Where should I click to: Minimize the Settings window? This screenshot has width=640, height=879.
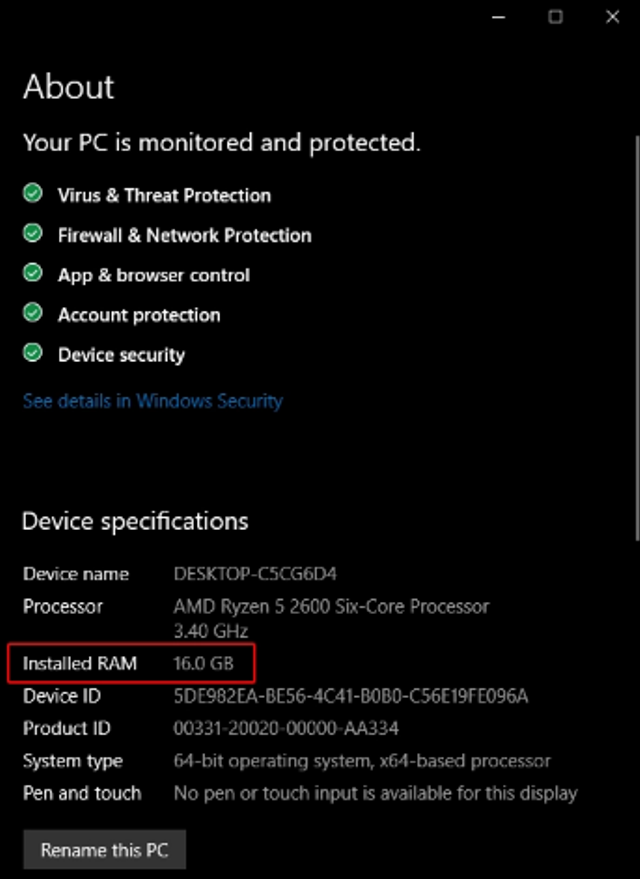coord(500,16)
